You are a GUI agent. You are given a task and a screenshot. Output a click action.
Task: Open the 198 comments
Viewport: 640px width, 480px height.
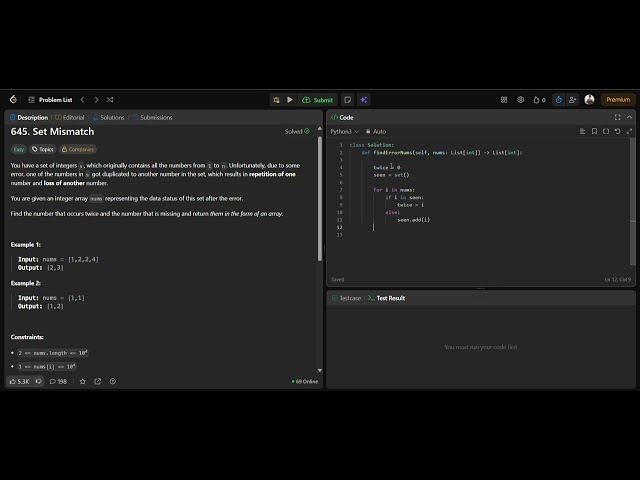pyautogui.click(x=58, y=382)
